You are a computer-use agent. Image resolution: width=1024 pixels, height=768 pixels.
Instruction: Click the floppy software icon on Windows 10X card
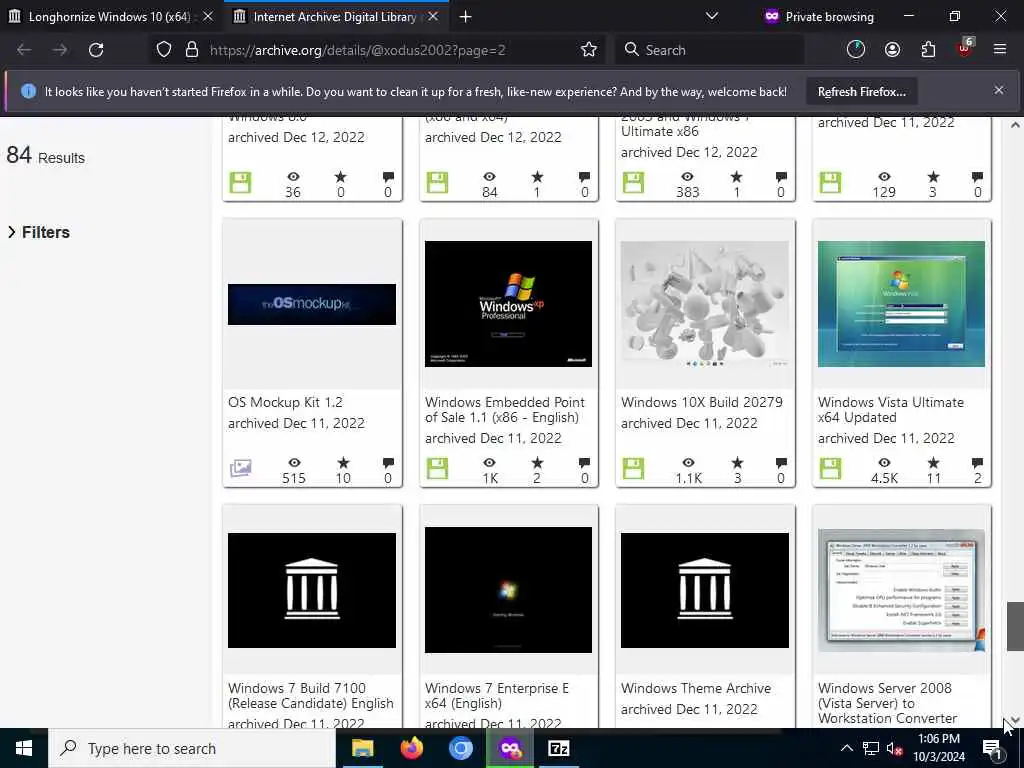pyautogui.click(x=633, y=468)
